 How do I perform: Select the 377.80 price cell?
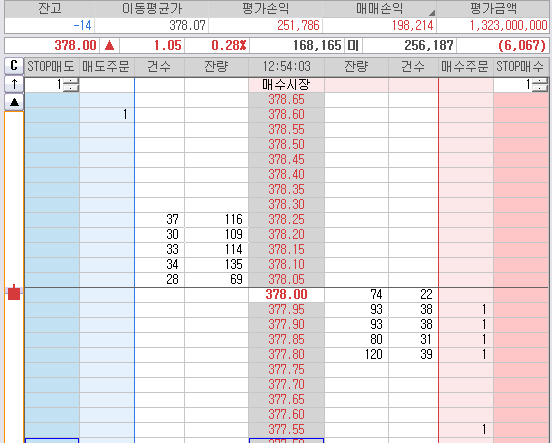click(x=286, y=355)
